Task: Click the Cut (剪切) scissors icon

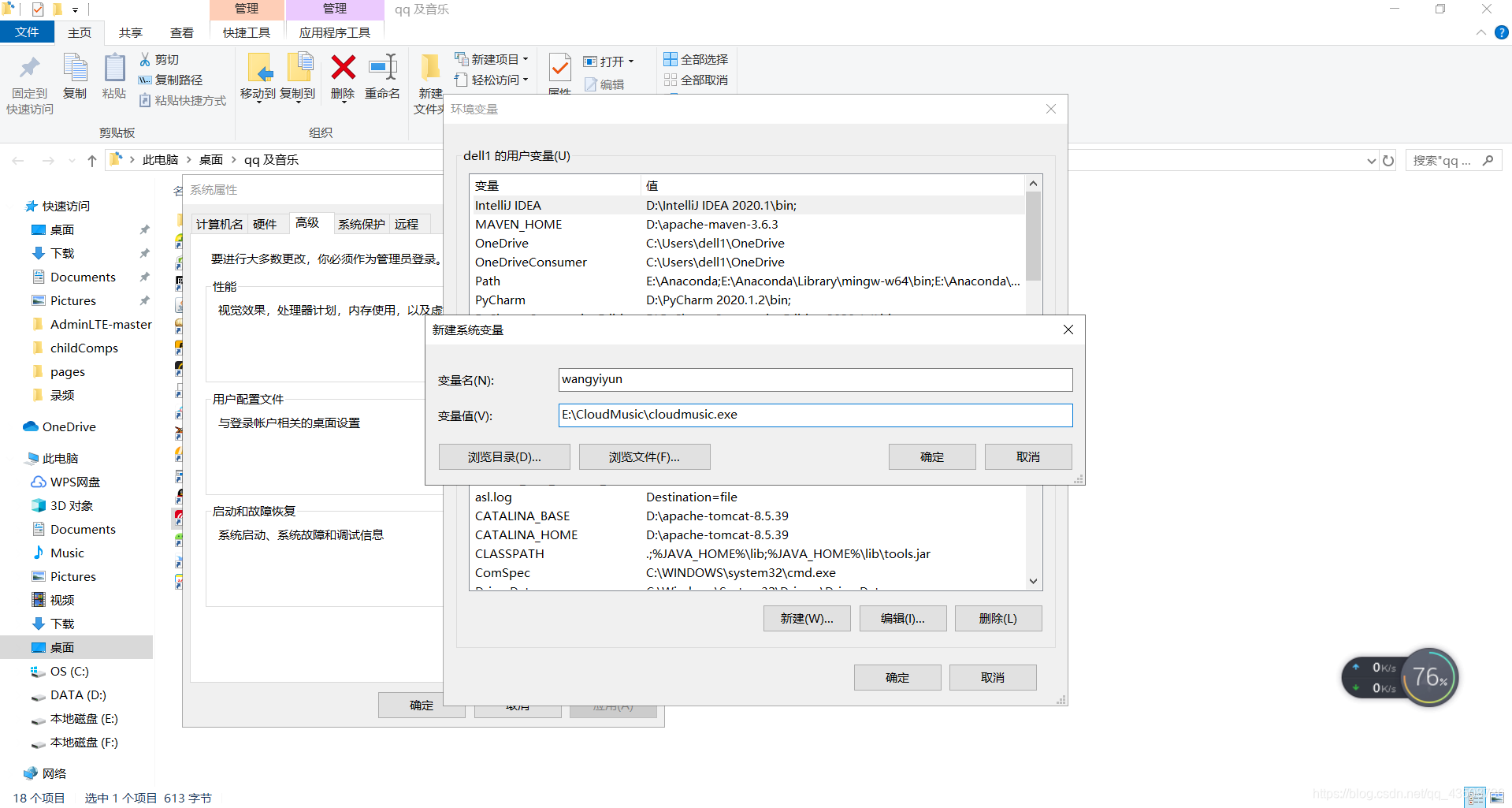Action: point(145,59)
